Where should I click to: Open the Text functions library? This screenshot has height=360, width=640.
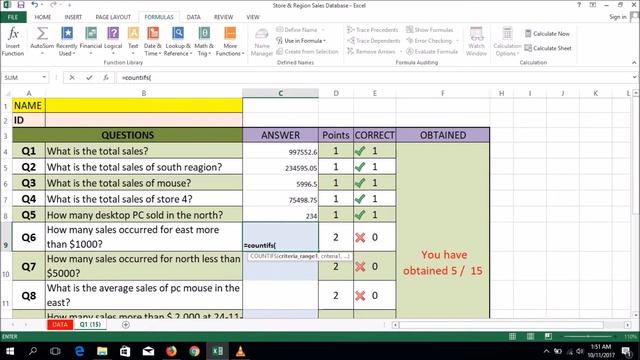pos(133,41)
